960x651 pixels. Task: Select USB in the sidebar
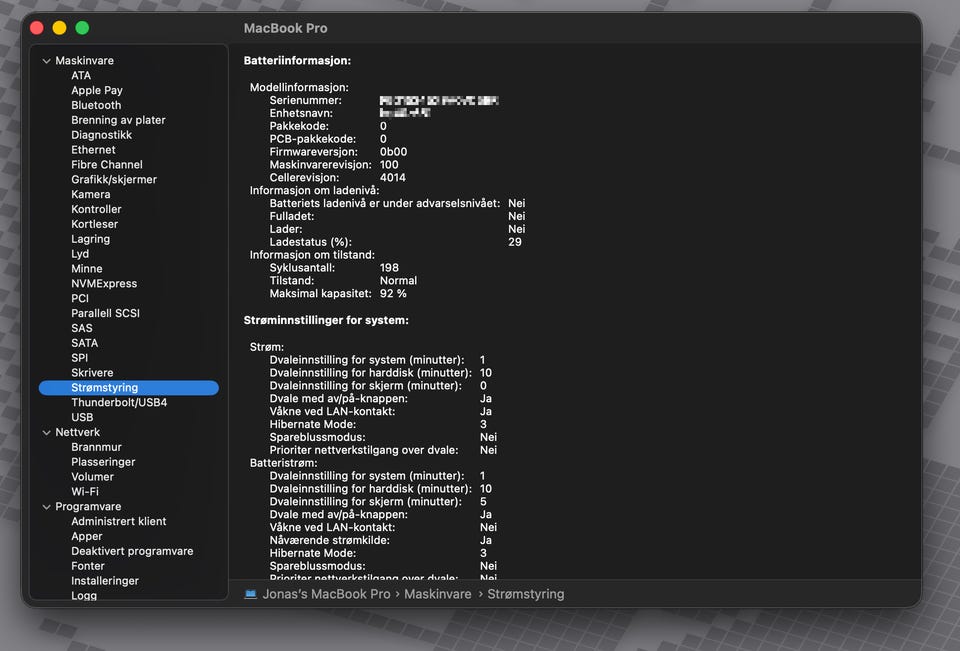point(82,417)
